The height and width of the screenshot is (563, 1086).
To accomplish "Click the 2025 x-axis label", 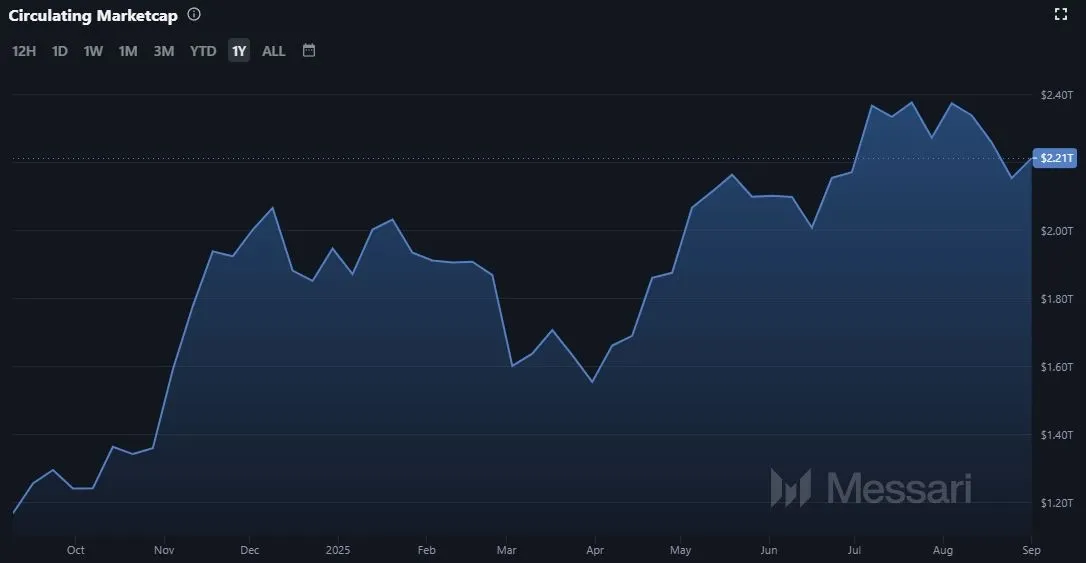I will click(338, 550).
